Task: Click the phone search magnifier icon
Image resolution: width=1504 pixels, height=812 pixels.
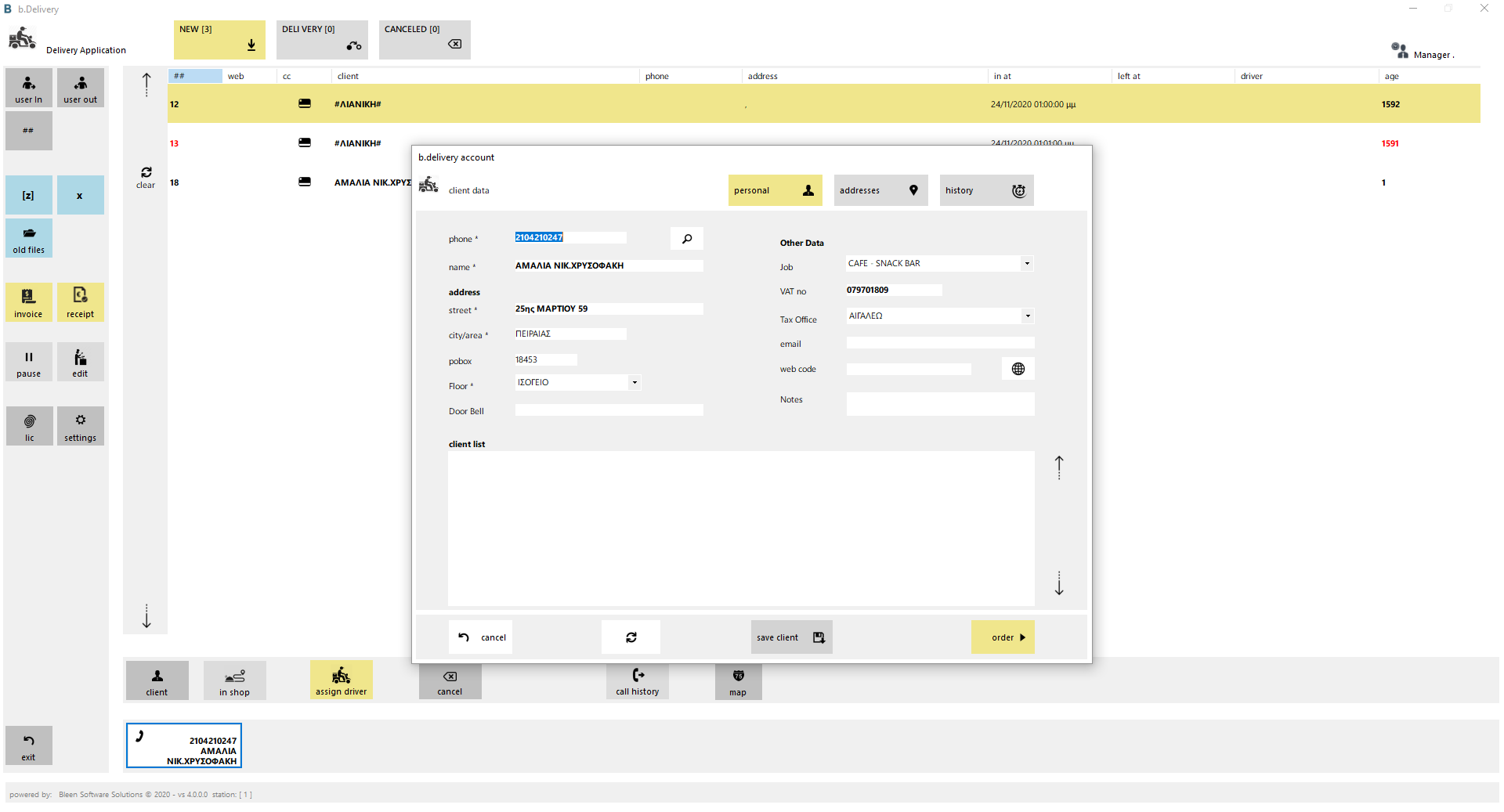Action: point(687,239)
